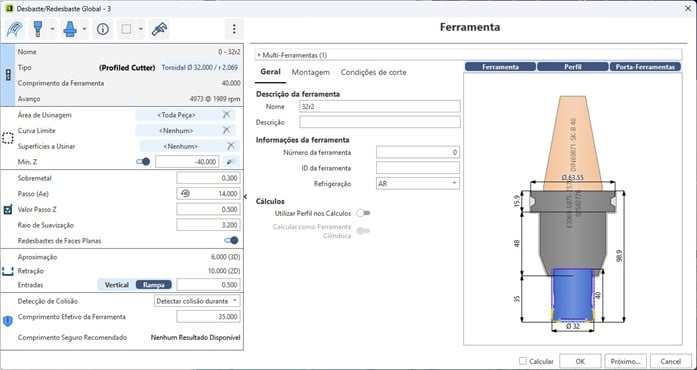Select the tool section icon in left sidebar
Screen dimensions: 697x370
8,76
